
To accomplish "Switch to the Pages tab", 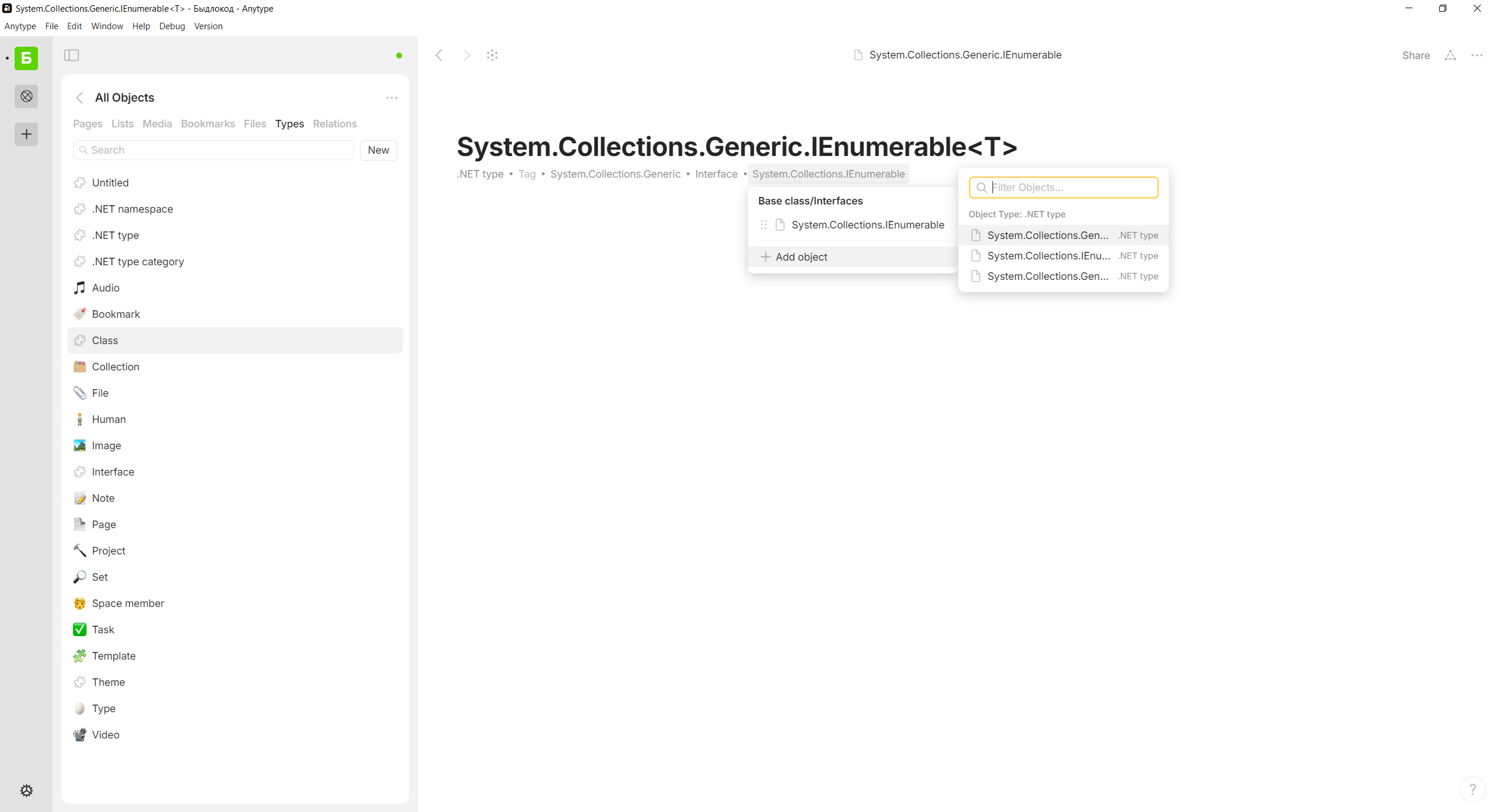I will coord(88,124).
